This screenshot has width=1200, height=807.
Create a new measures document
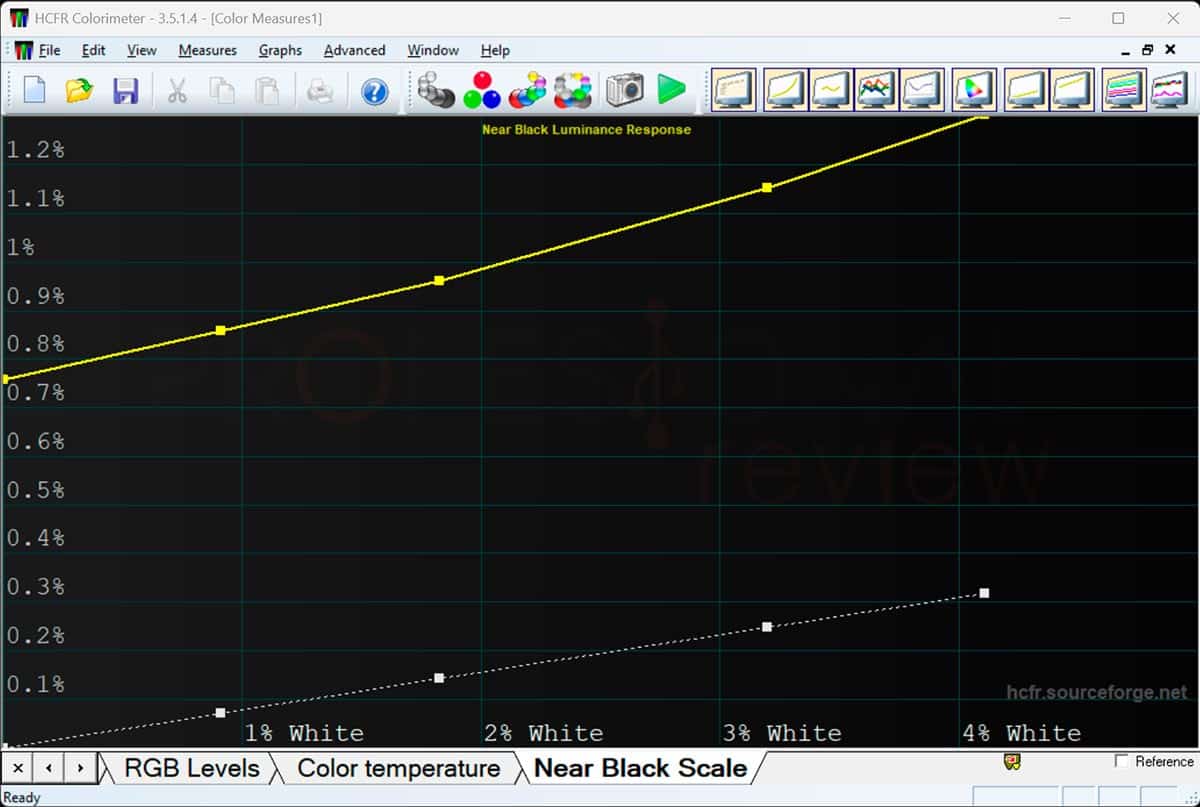coord(35,91)
